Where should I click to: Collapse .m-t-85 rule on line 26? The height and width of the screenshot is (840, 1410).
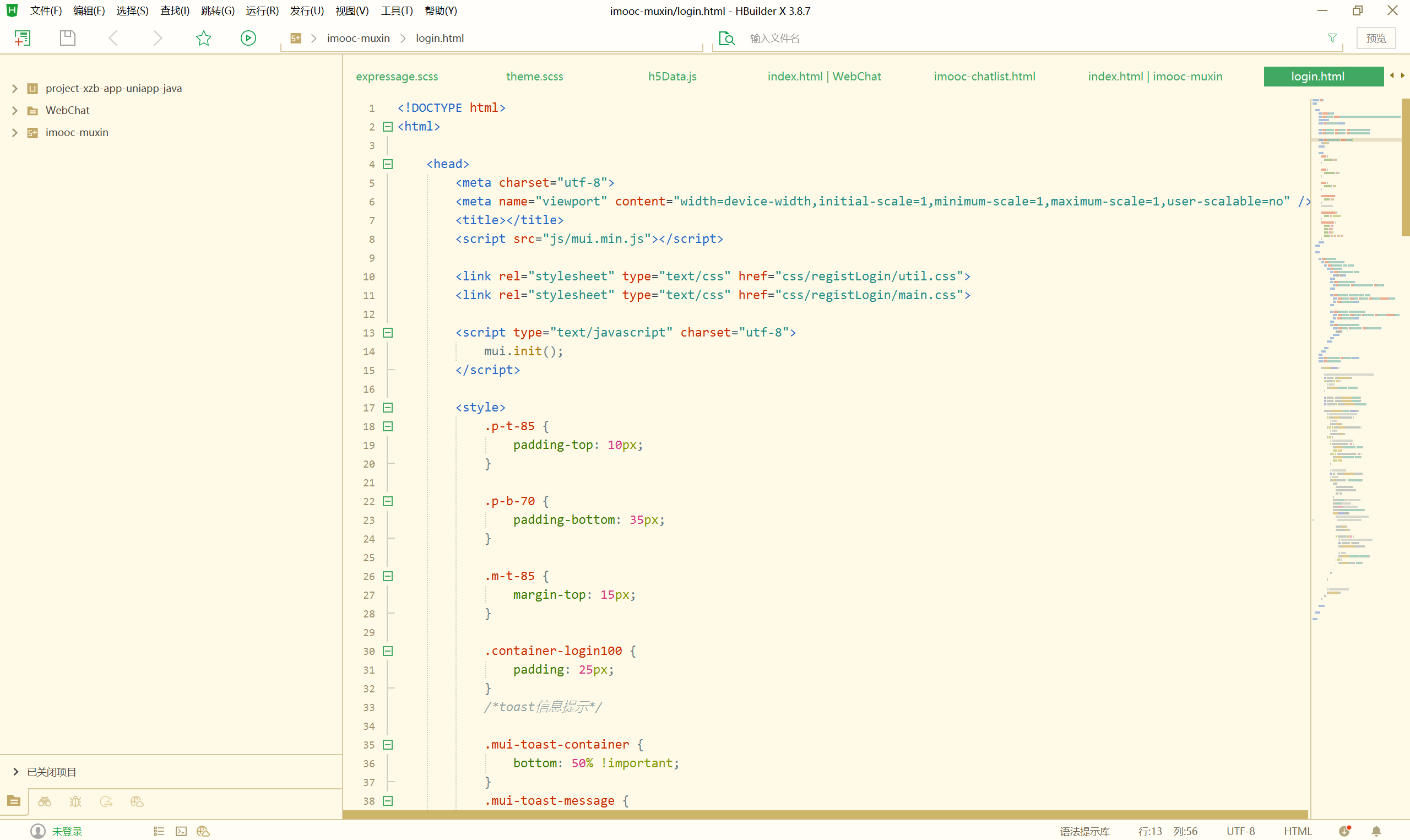click(x=388, y=576)
